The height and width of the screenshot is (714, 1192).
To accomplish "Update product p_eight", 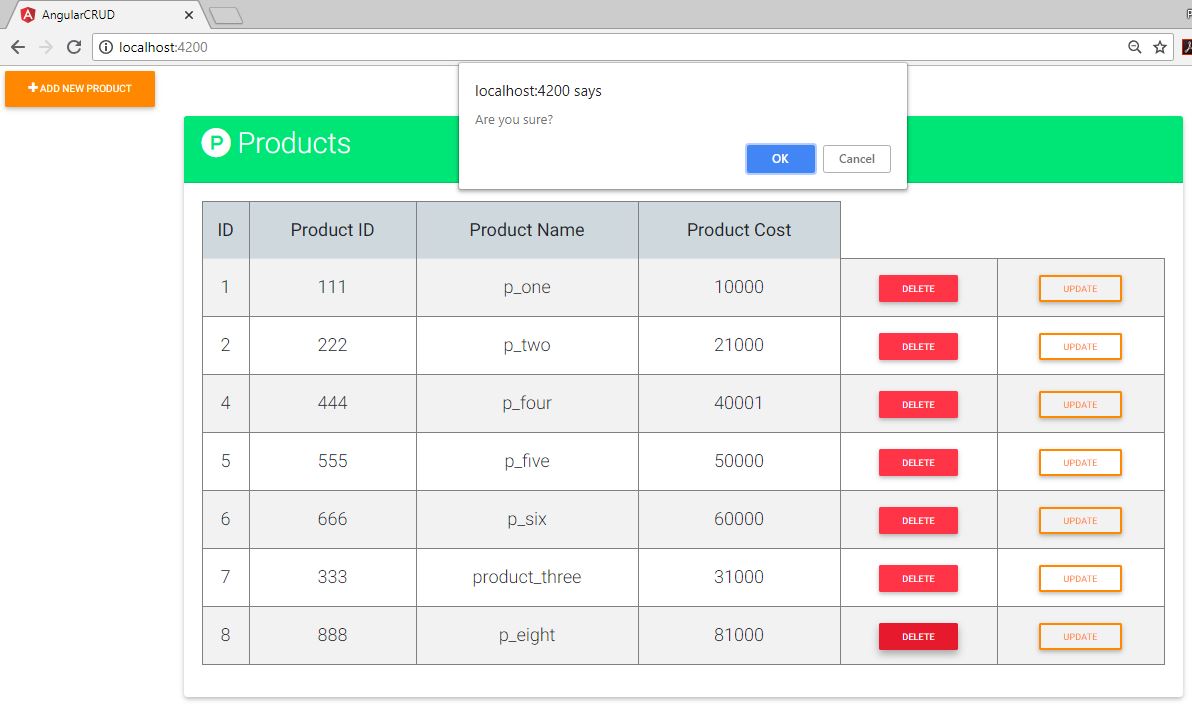I will tap(1080, 636).
